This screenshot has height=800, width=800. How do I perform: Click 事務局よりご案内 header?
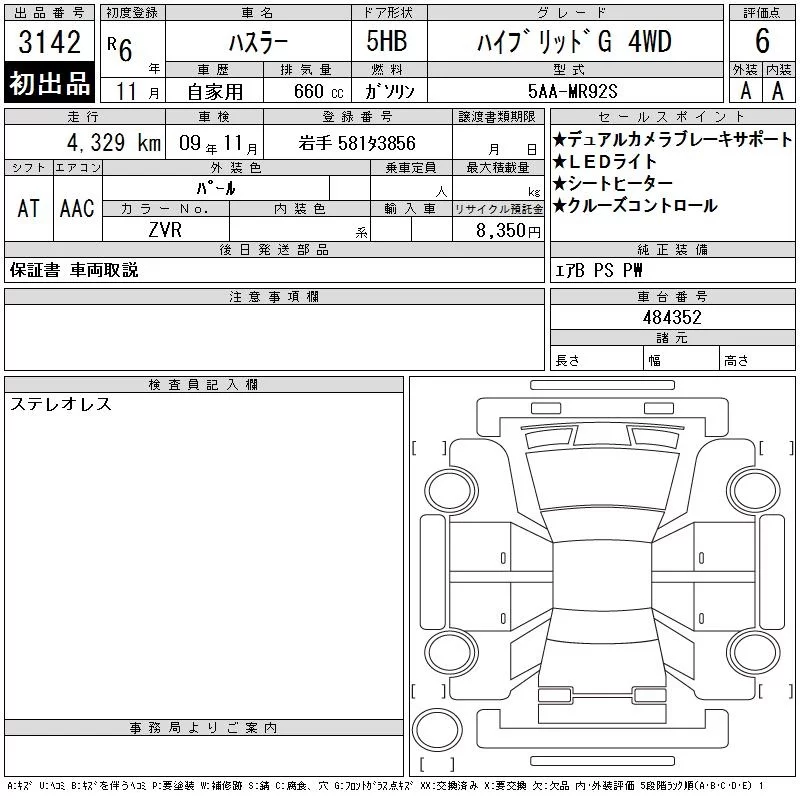[x=204, y=728]
